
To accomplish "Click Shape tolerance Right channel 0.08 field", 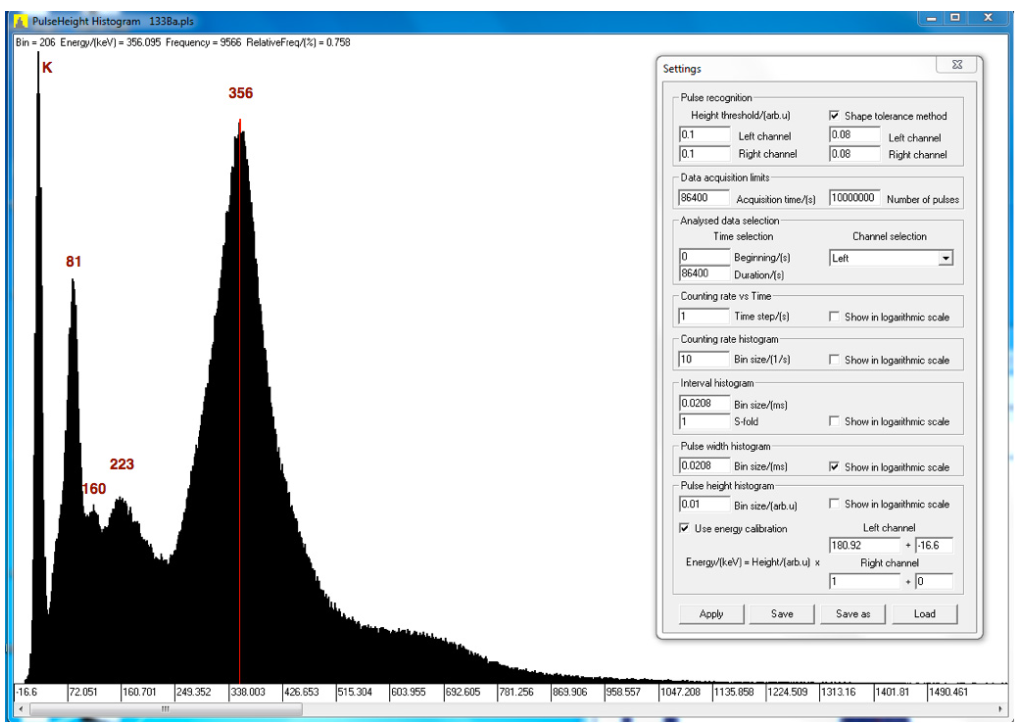I will [855, 154].
